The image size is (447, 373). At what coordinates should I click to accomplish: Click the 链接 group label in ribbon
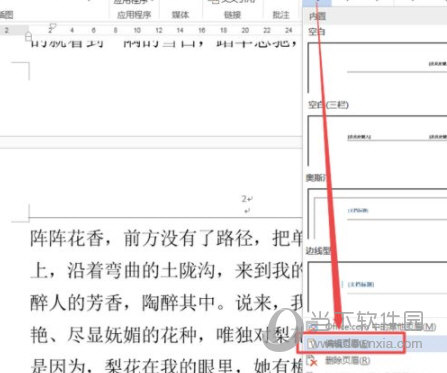[x=232, y=15]
